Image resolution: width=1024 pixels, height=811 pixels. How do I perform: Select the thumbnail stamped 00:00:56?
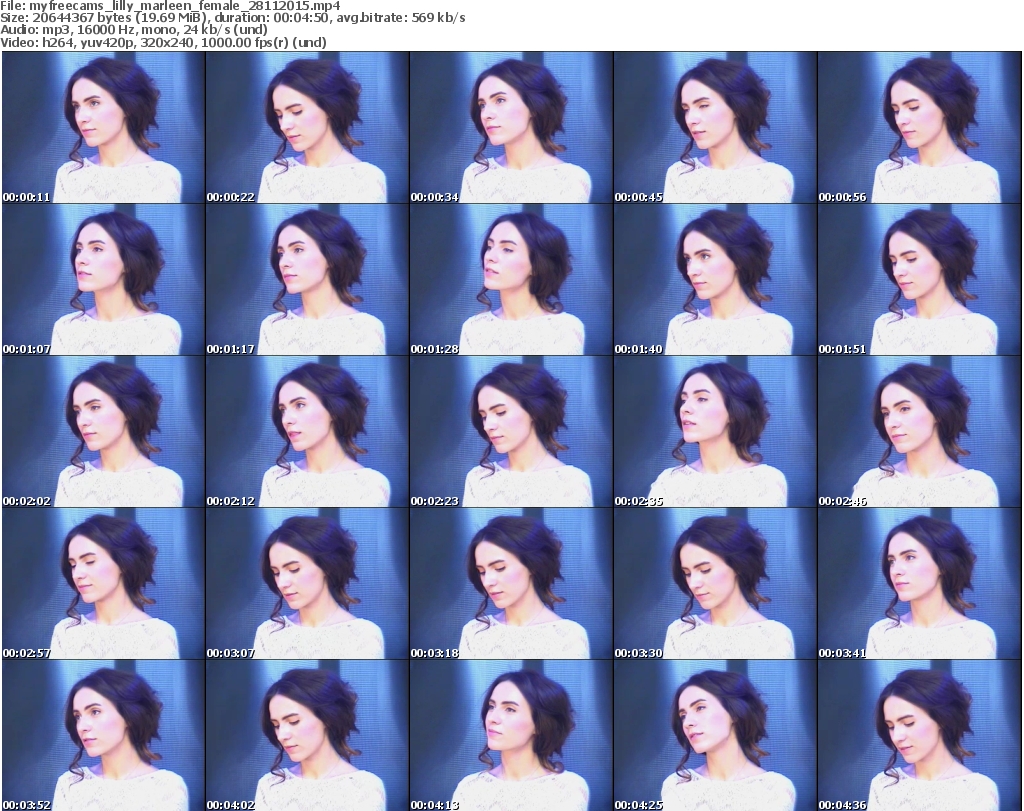tap(920, 127)
